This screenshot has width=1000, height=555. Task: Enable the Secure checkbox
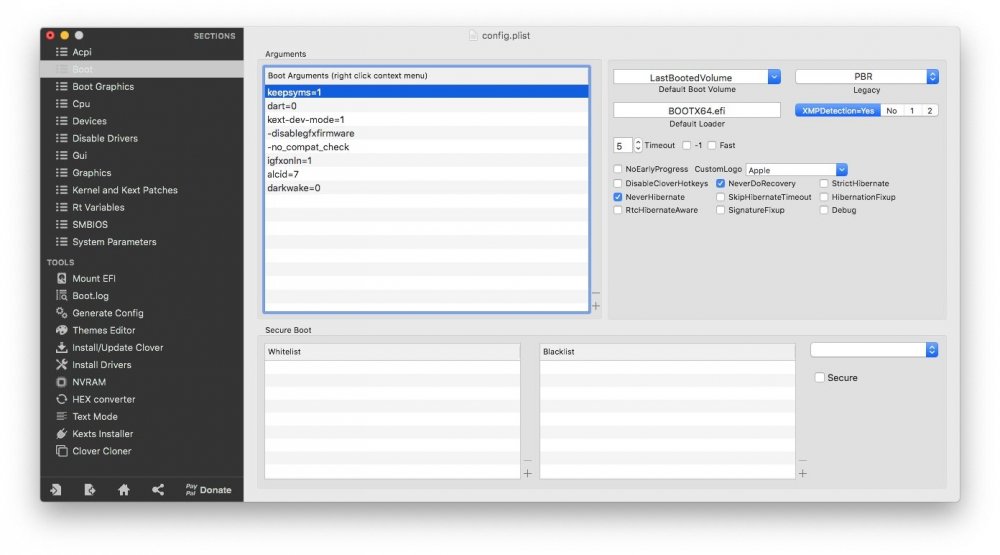[820, 378]
